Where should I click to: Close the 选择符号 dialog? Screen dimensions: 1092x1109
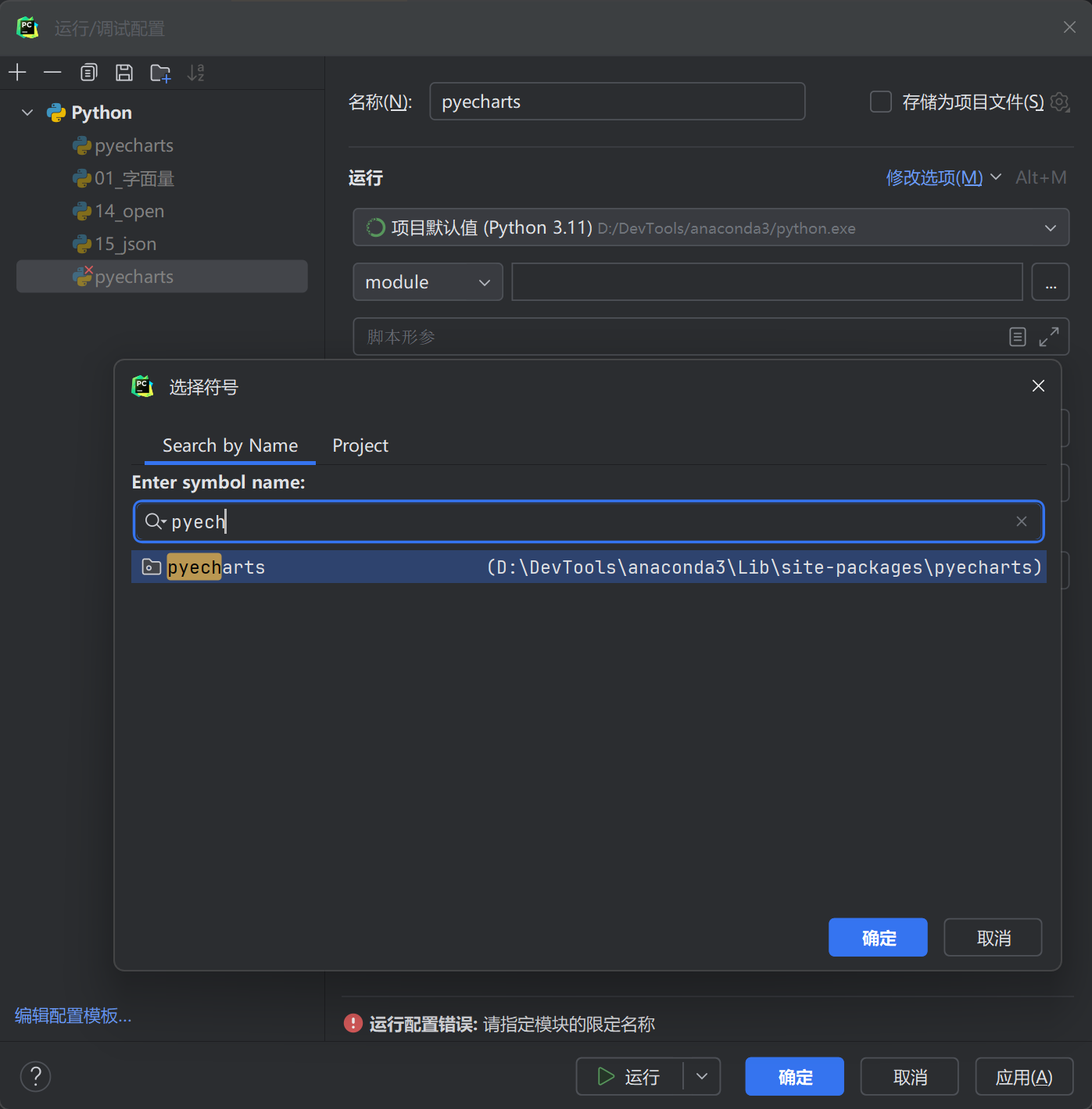[x=1038, y=386]
